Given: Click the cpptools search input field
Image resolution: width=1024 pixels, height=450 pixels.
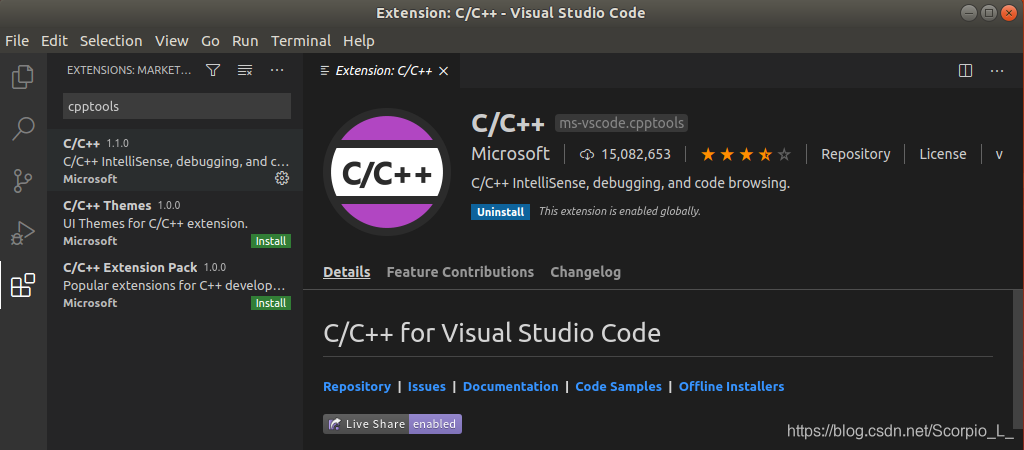Looking at the screenshot, I should click(x=176, y=106).
